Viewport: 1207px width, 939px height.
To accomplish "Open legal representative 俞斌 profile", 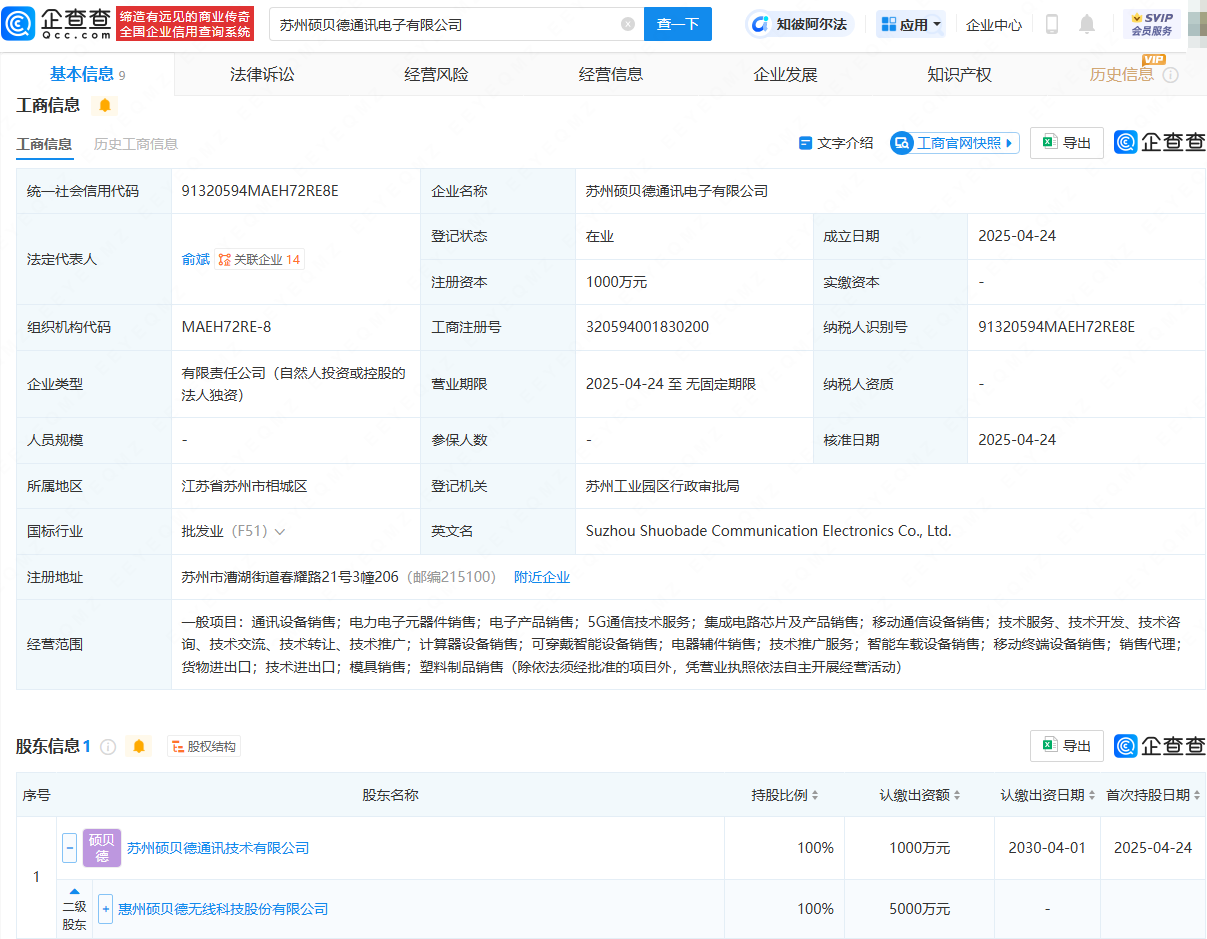I will click(196, 259).
